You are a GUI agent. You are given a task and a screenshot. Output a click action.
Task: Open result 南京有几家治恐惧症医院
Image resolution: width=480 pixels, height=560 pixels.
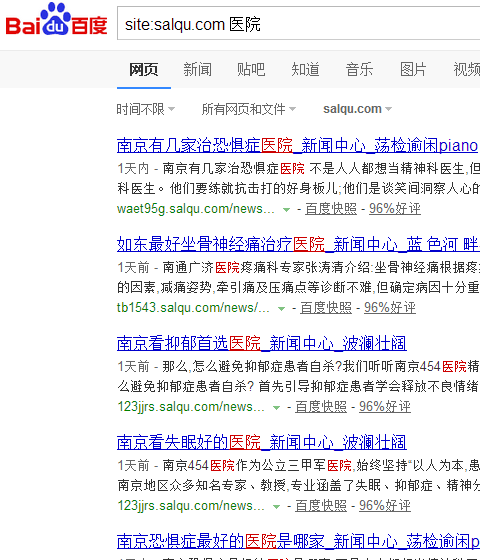coord(298,146)
